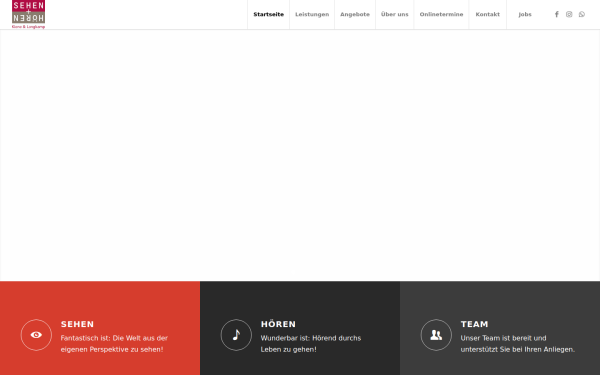This screenshot has height=375, width=600.
Task: Open the Facebook icon link
Action: pyautogui.click(x=557, y=14)
